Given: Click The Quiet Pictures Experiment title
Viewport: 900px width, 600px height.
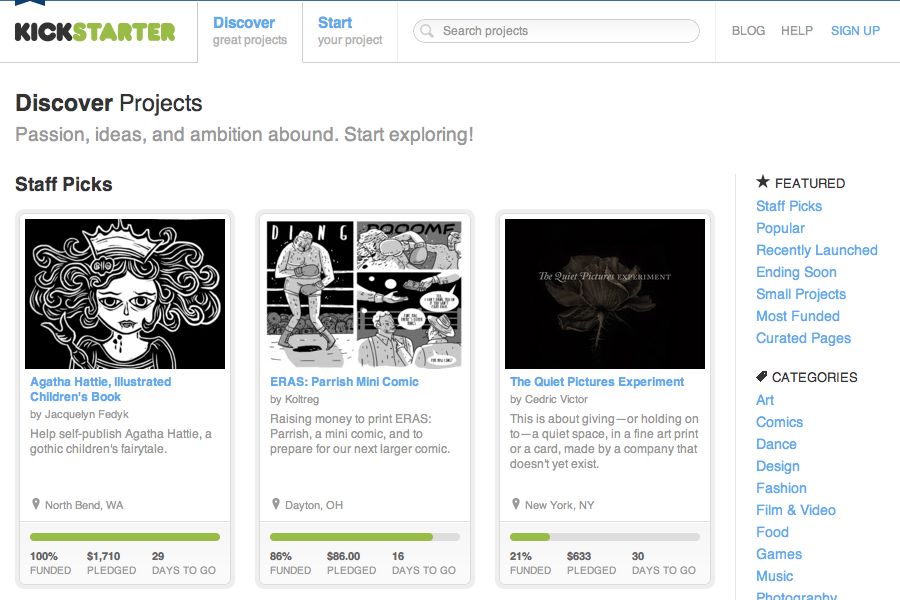Looking at the screenshot, I should tap(597, 382).
